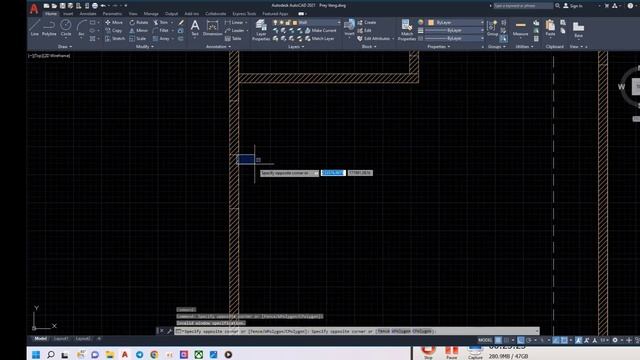Click the Scale tool
The width and height of the screenshot is (640, 360).
coord(138,39)
